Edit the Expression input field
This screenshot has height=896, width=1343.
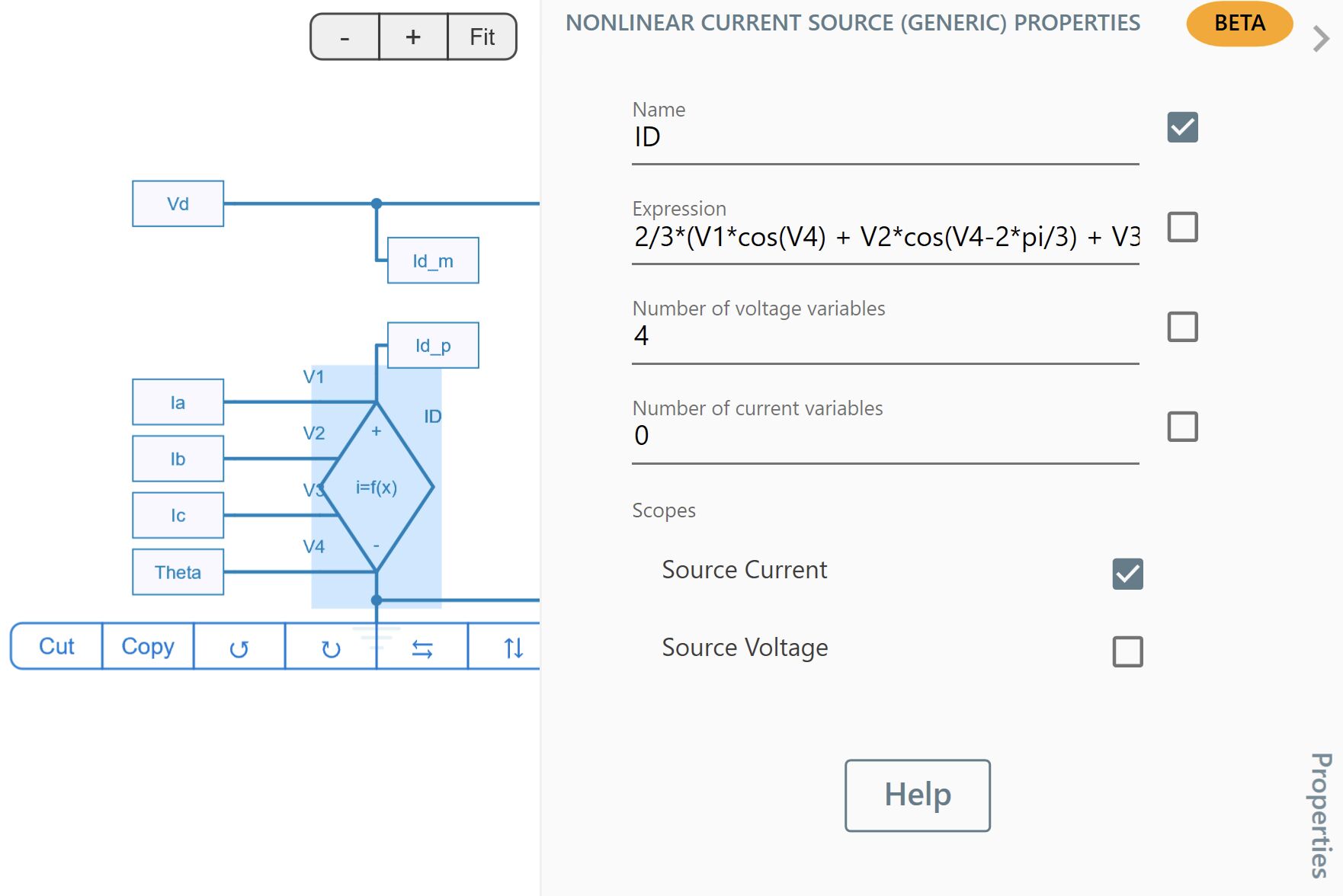885,238
